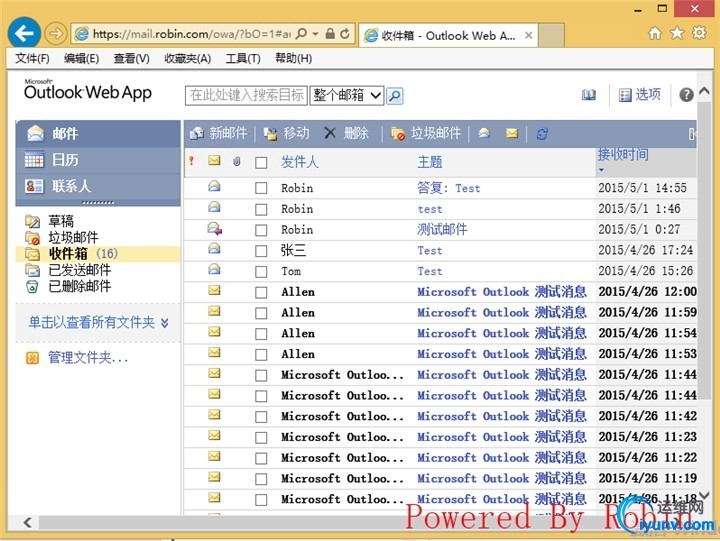Click the 删除 delete toolbar button

coord(347,133)
